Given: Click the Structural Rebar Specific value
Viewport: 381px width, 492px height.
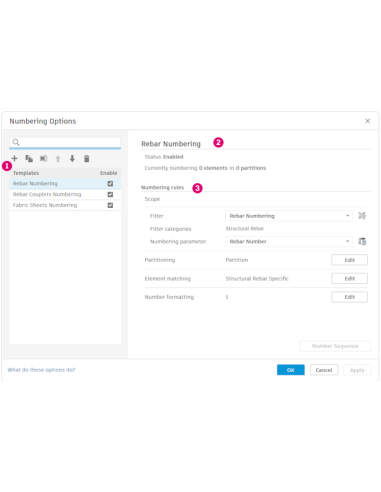Looking at the screenshot, I should tap(257, 279).
